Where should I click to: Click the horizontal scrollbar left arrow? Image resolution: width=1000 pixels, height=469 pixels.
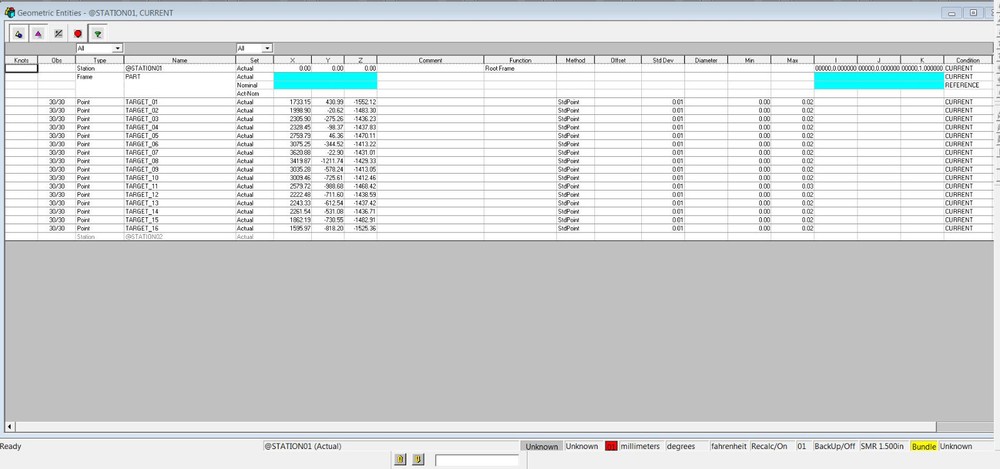click(10, 426)
